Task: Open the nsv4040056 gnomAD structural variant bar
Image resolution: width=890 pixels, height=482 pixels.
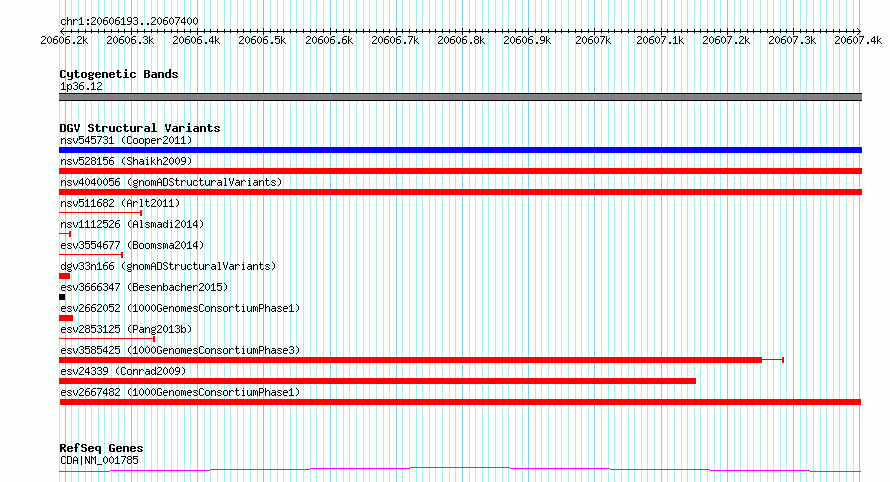Action: pyautogui.click(x=460, y=192)
